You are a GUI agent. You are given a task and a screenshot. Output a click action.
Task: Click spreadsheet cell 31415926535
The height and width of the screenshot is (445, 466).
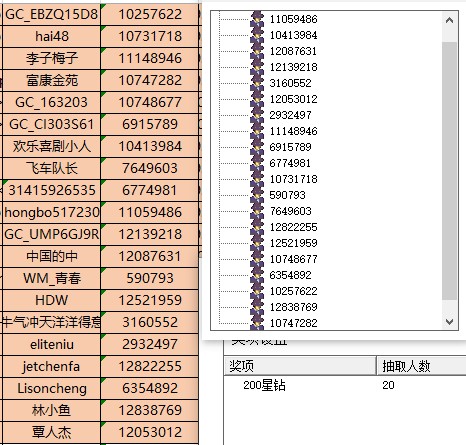click(x=51, y=190)
